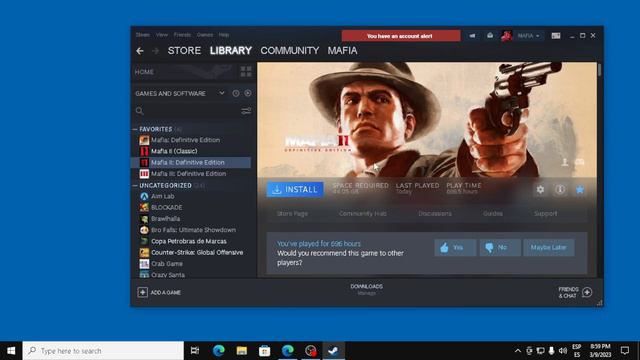Show game information icon
This screenshot has height=360, width=640.
(560, 189)
